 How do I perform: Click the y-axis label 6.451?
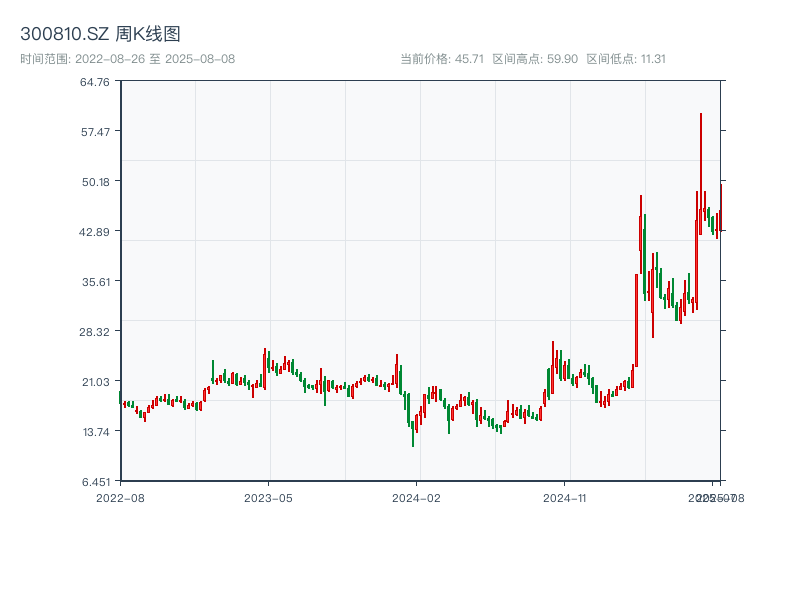point(96,482)
